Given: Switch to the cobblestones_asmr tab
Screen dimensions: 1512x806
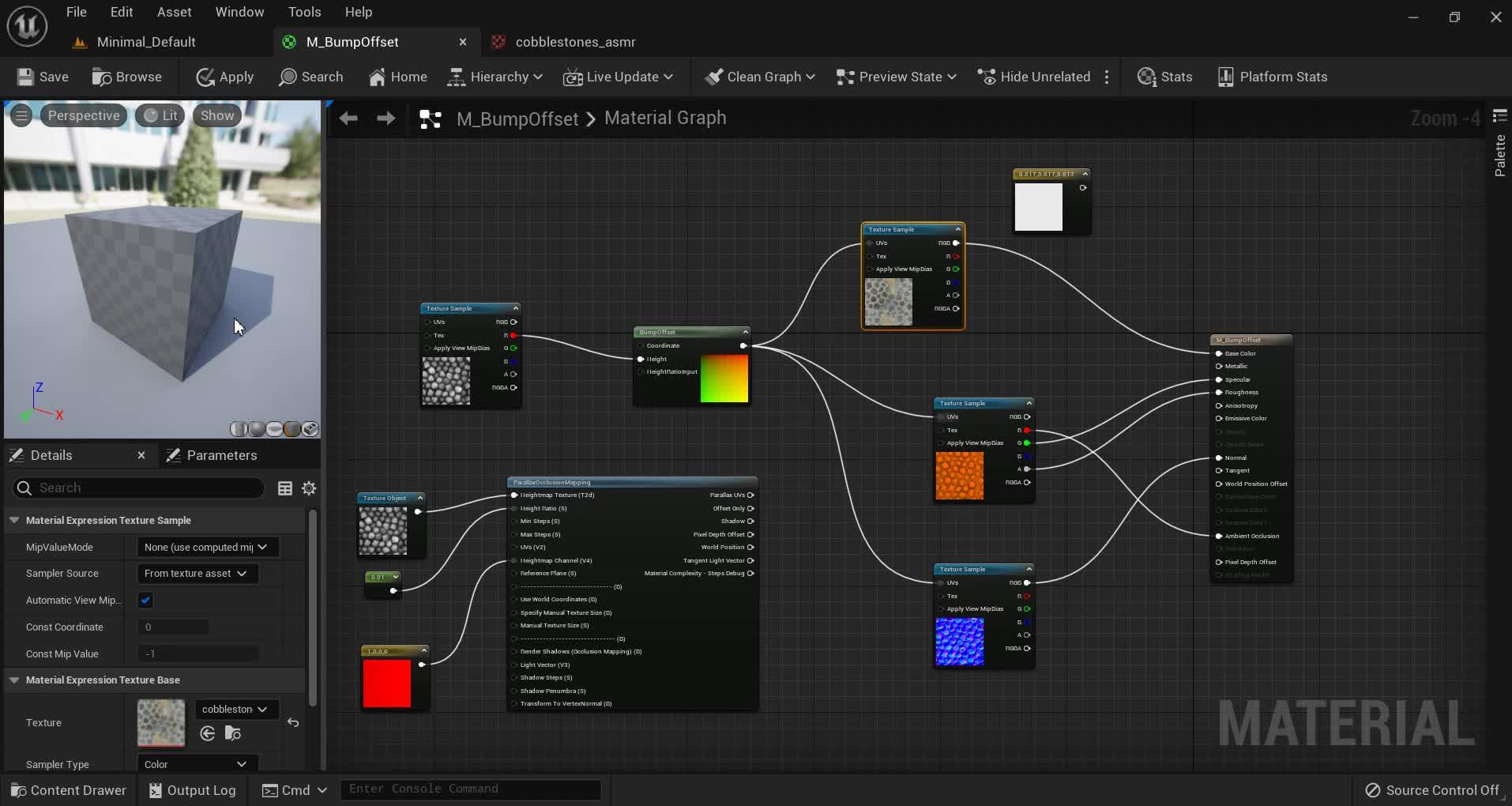Looking at the screenshot, I should tap(574, 42).
